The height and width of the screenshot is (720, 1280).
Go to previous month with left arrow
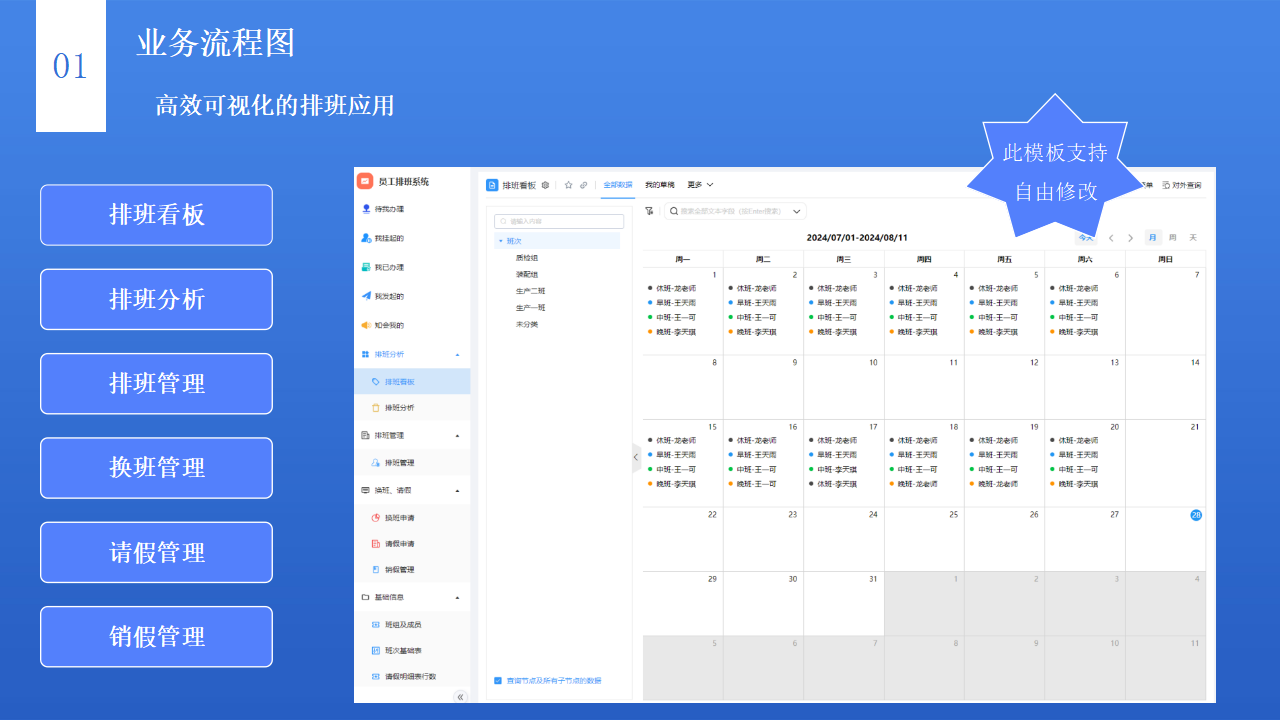1111,238
